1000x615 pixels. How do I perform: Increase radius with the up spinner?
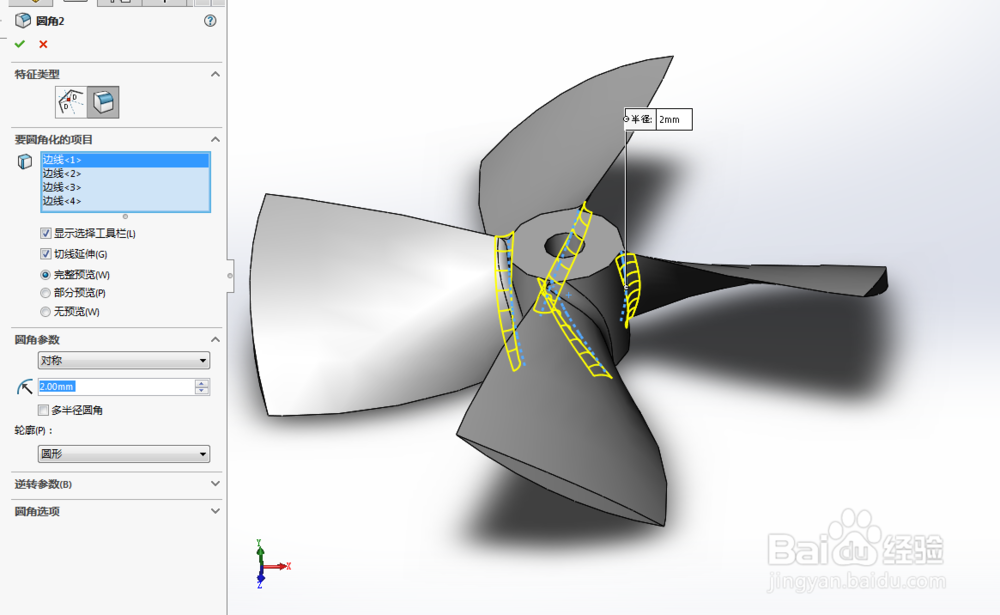[202, 383]
